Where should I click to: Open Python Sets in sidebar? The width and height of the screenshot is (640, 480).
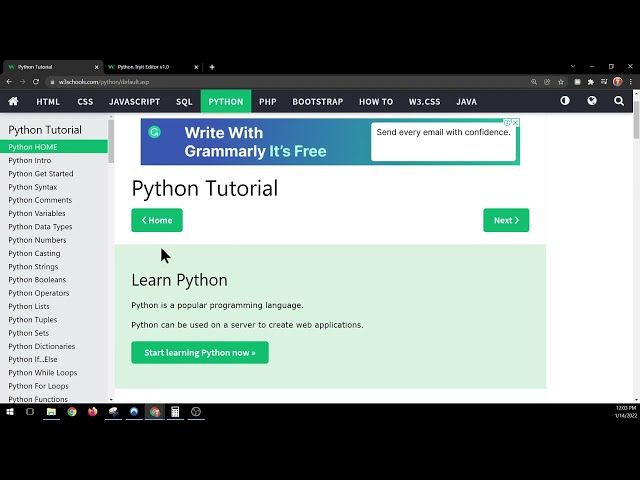point(29,333)
